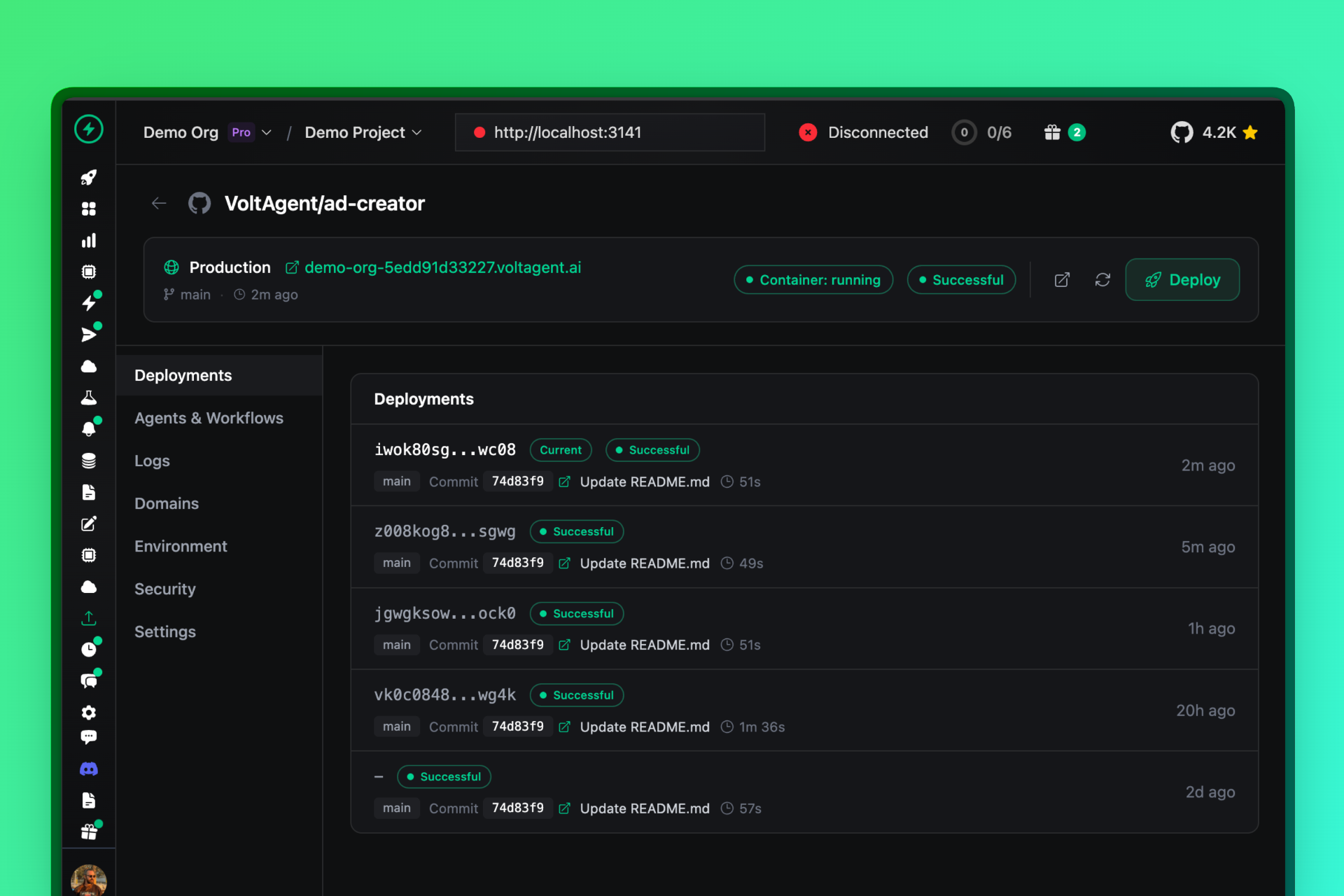1344x896 pixels.
Task: Click the Disconnected status indicator
Action: [864, 132]
